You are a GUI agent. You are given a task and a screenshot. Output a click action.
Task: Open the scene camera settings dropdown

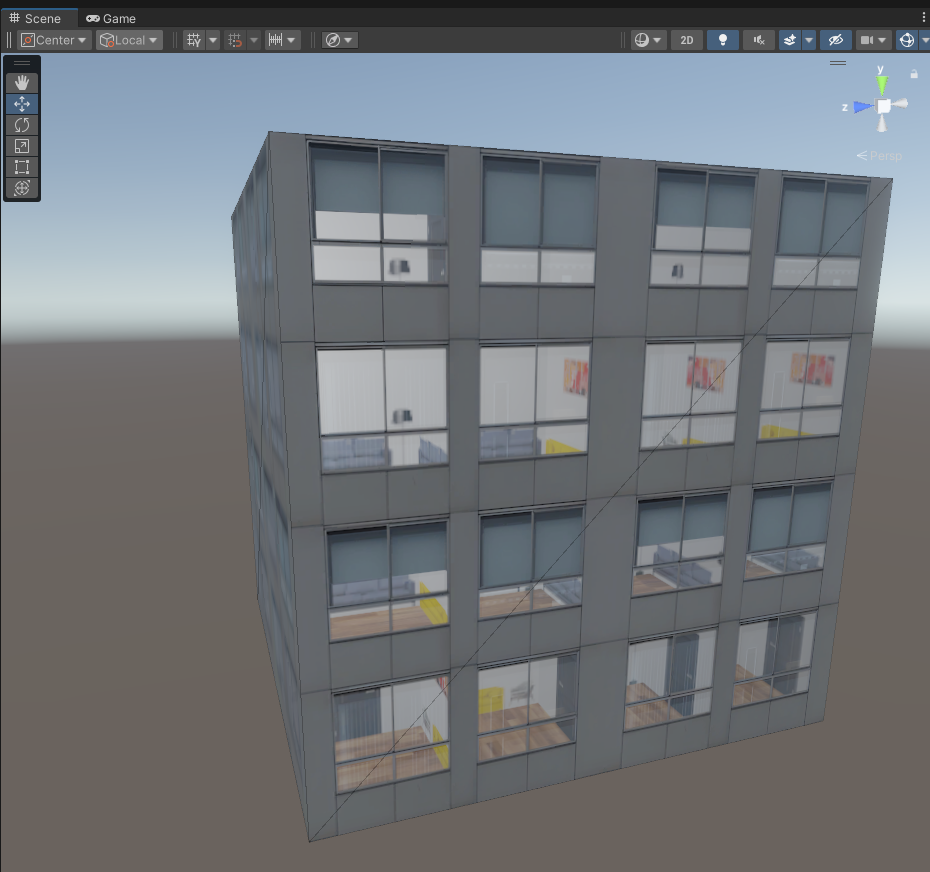click(x=873, y=40)
